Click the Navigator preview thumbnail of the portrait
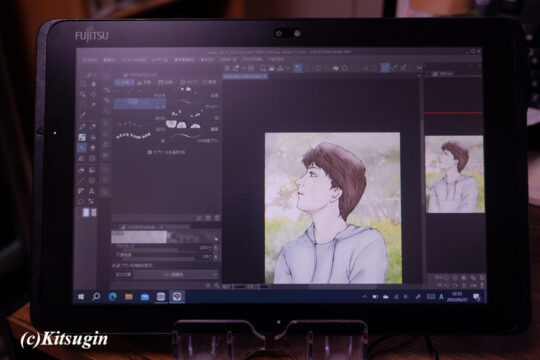This screenshot has width=540, height=360. (455, 174)
